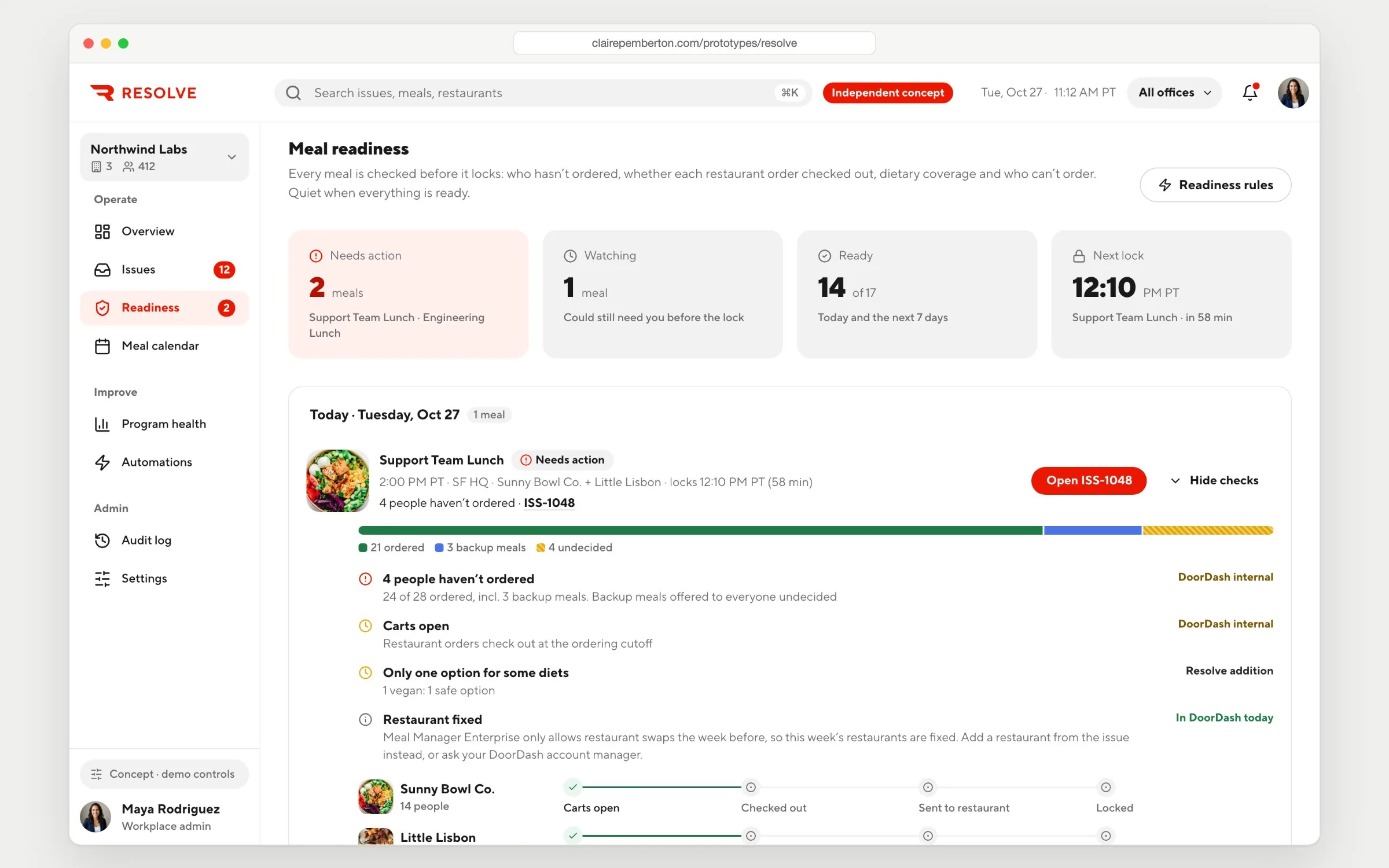Click the Program health chart icon
The image size is (1389, 868).
[102, 424]
